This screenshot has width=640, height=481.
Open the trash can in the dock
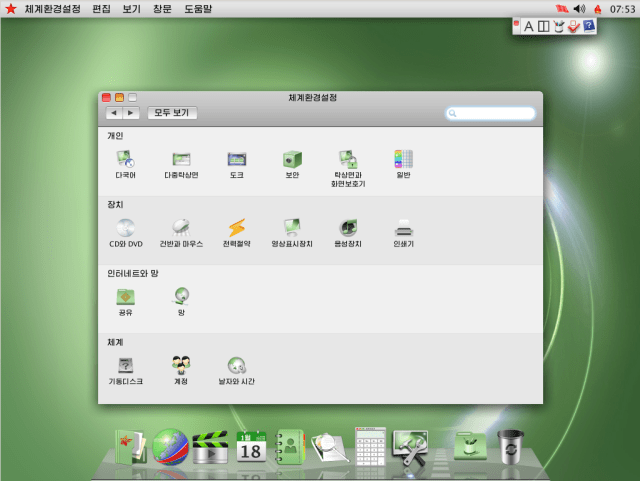click(511, 447)
